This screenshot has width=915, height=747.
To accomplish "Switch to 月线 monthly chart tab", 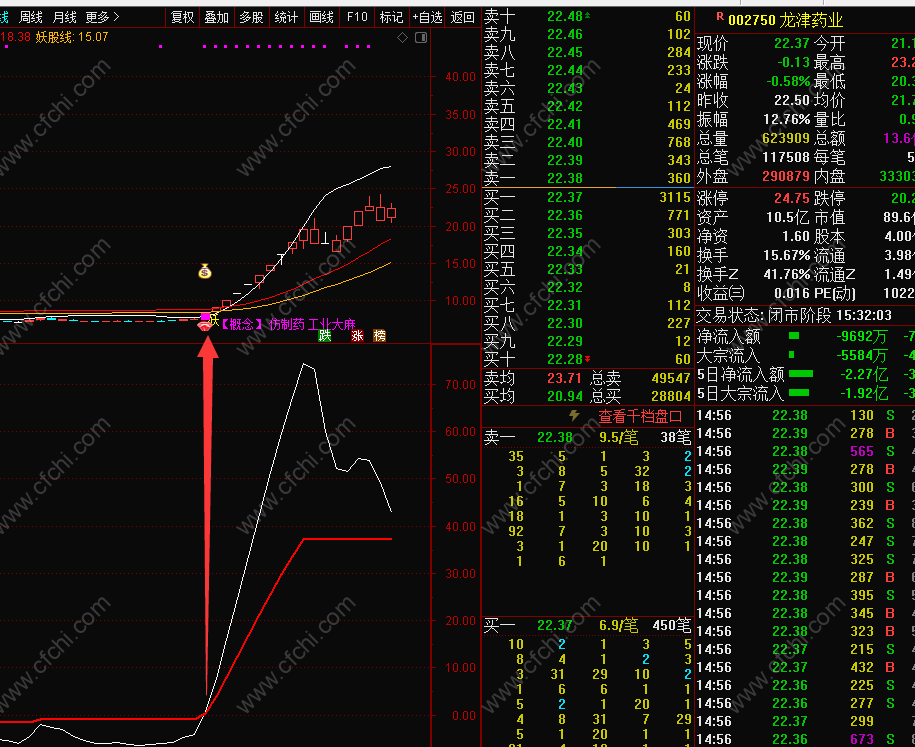I will (x=64, y=18).
